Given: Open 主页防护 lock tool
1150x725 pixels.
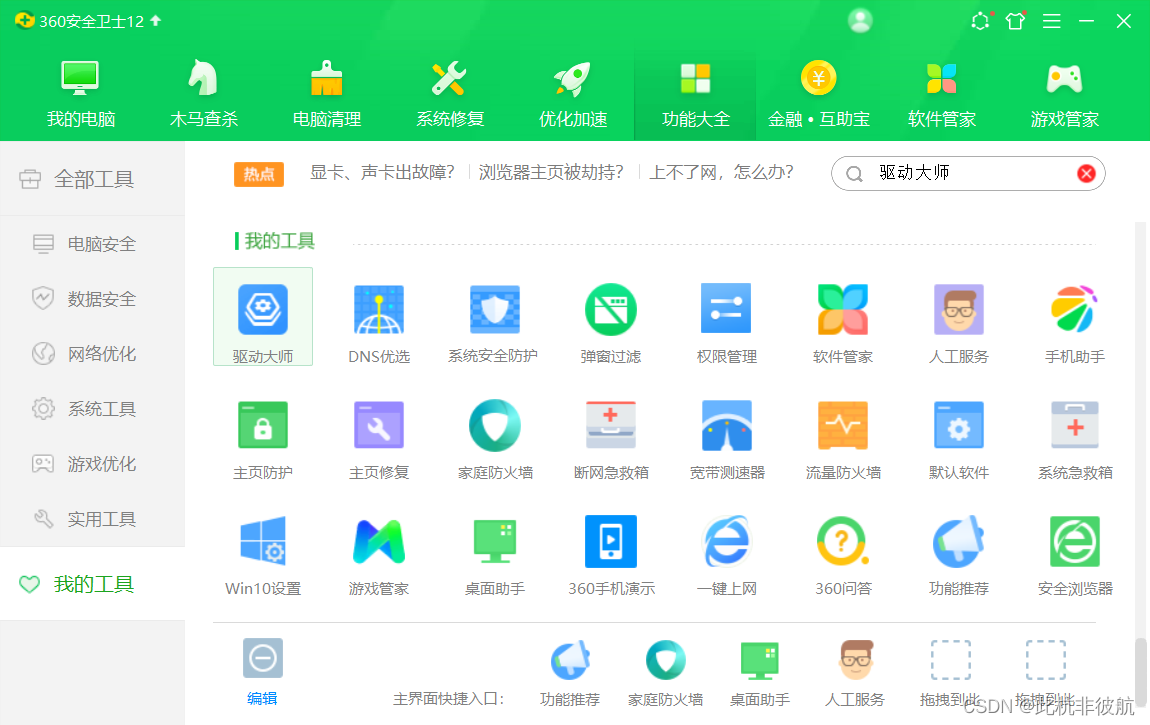Looking at the screenshot, I should pos(263,440).
